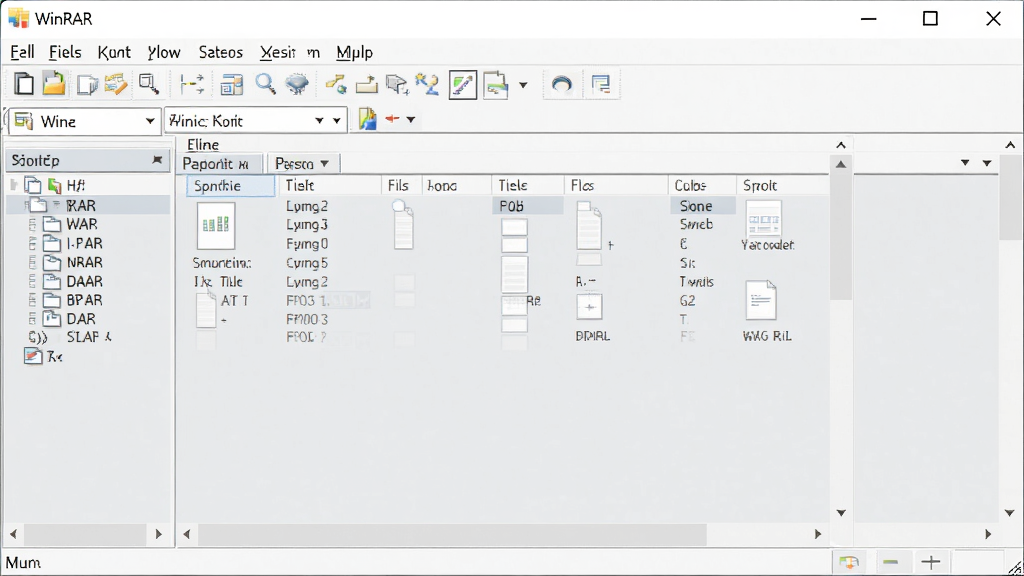
Task: Sort by the Sprolt column header
Action: pyautogui.click(x=782, y=185)
